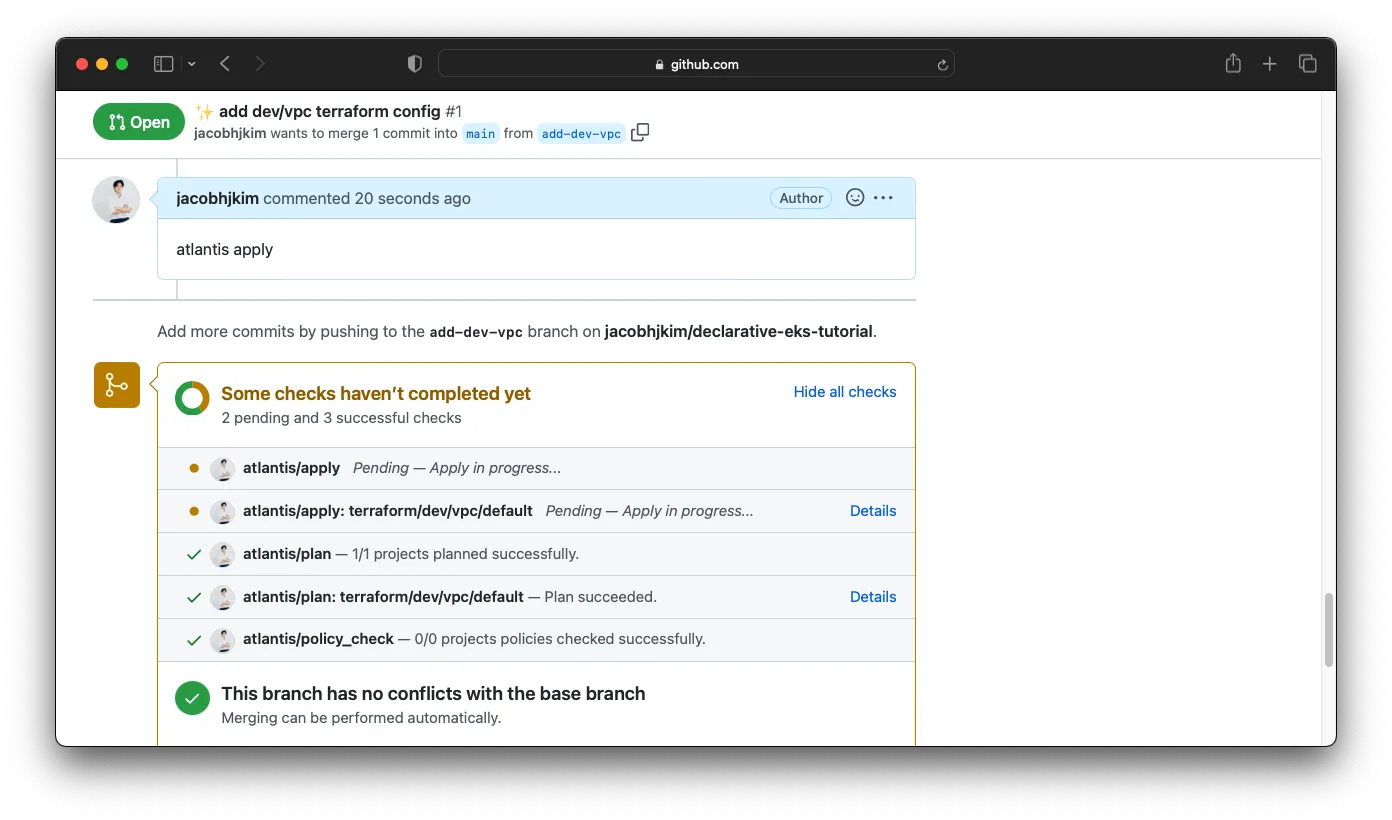Go back using Safari's back arrow
Viewport: 1392px width, 820px height.
coord(225,64)
